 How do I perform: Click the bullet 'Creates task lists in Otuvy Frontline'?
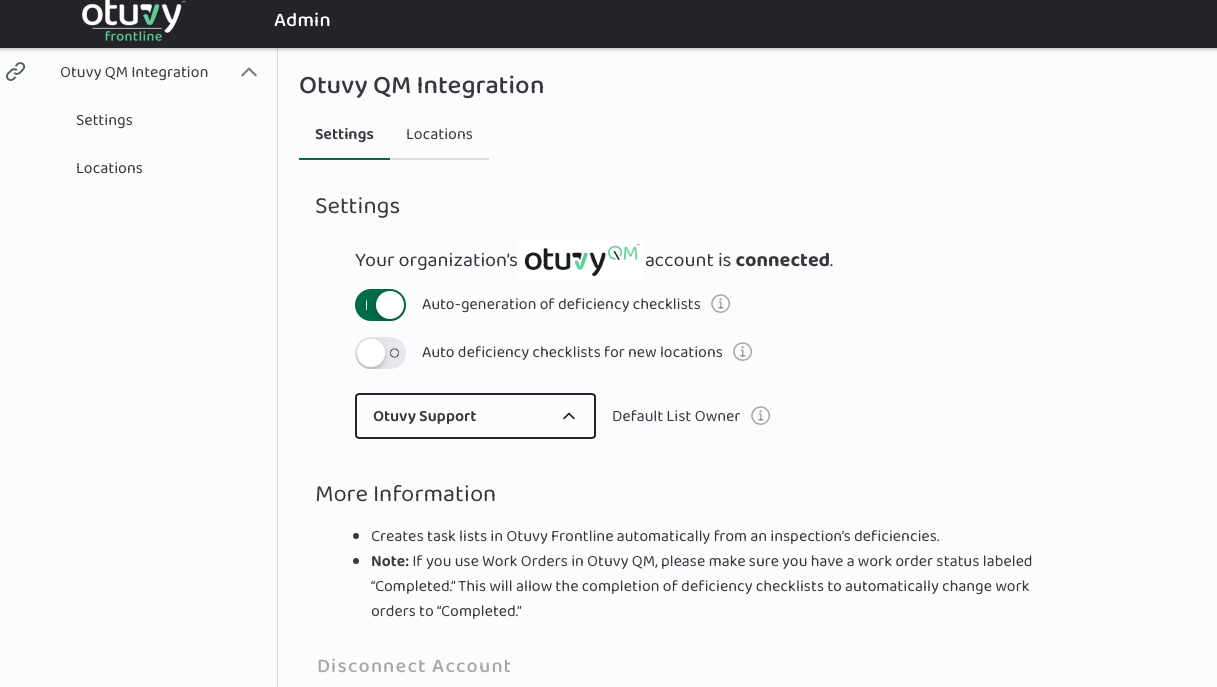pyautogui.click(x=655, y=536)
